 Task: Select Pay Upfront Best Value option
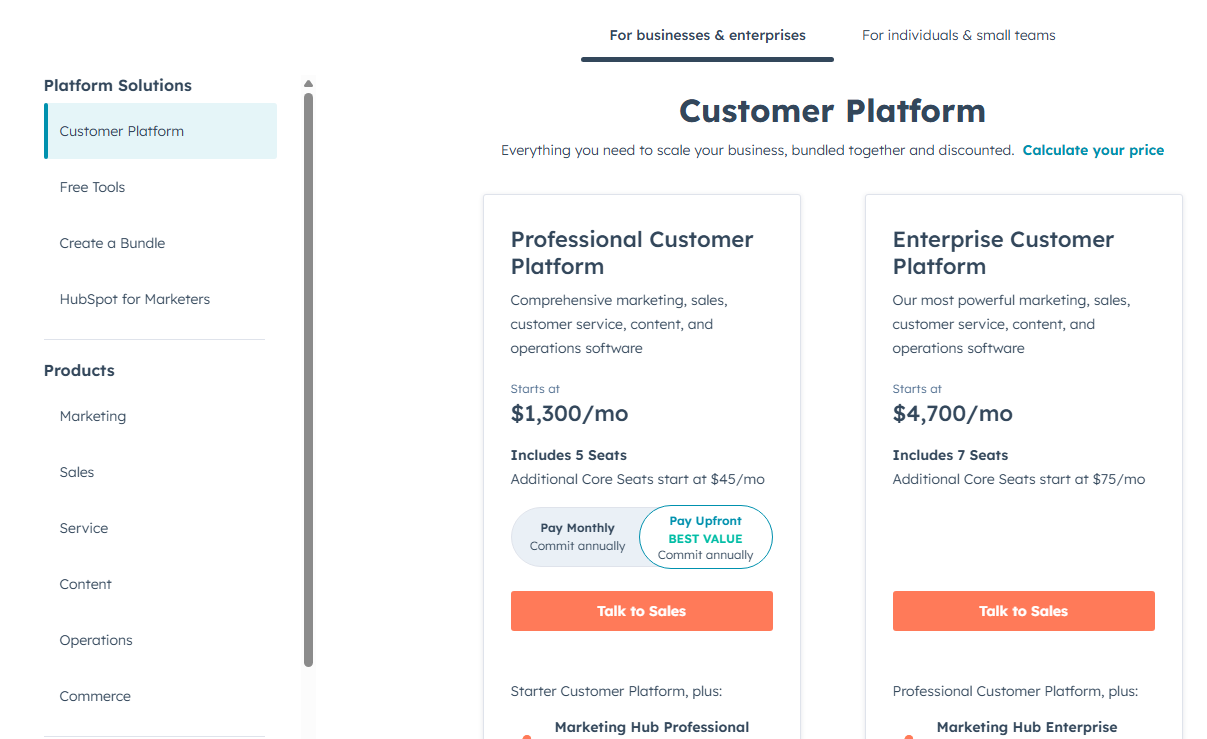click(706, 537)
